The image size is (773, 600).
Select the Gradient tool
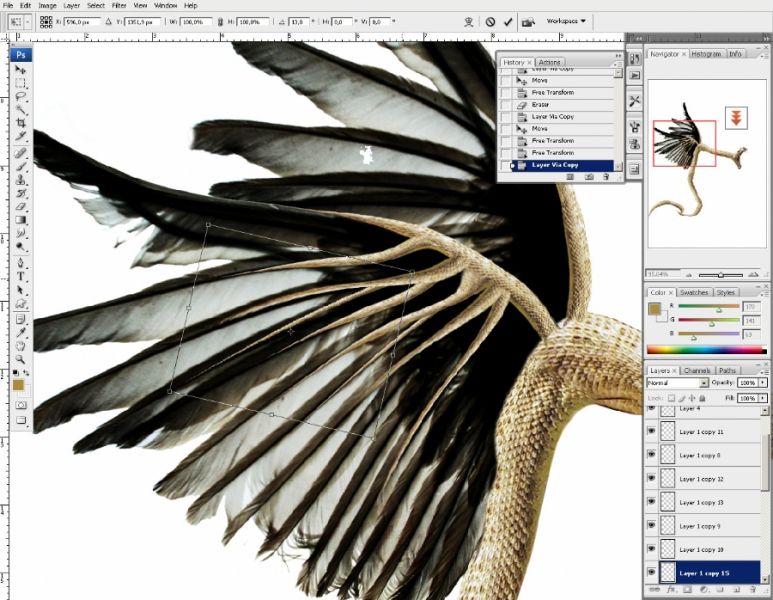pos(21,220)
